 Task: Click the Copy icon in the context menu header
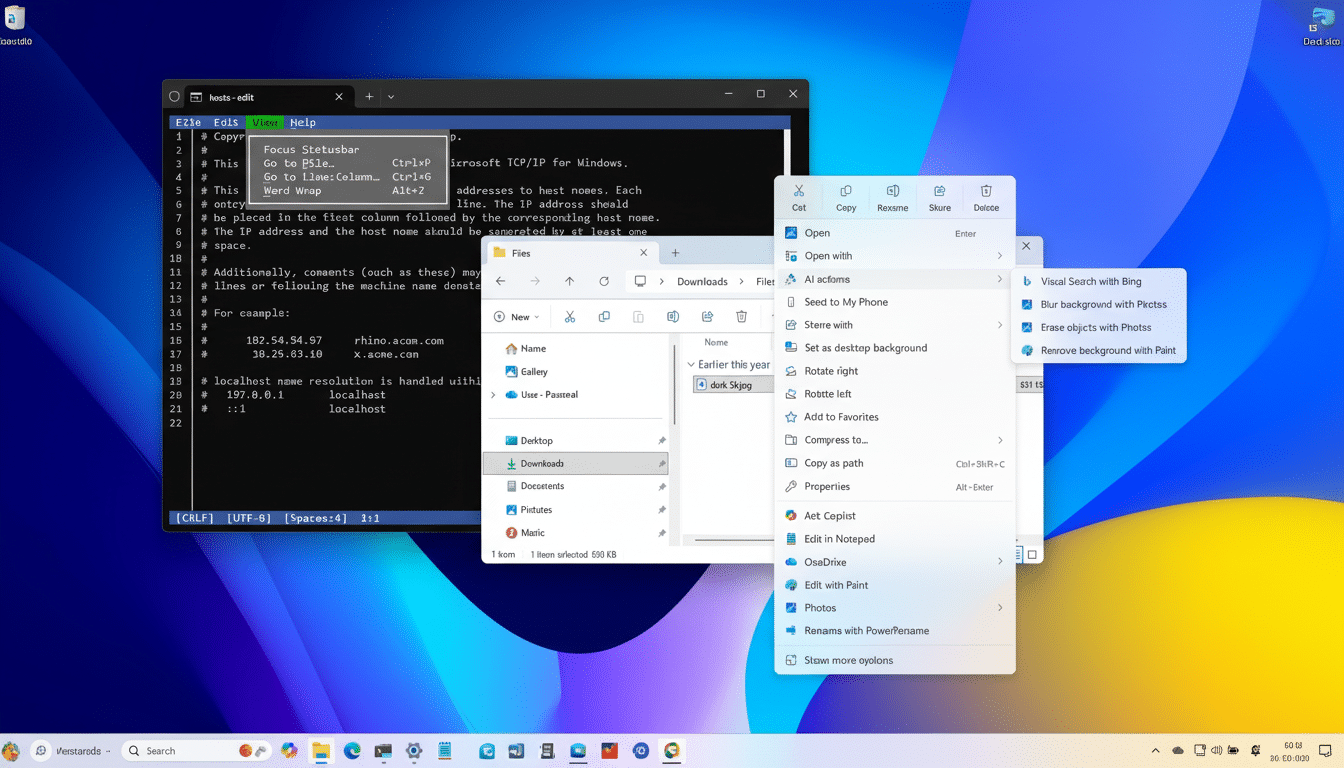pos(846,197)
